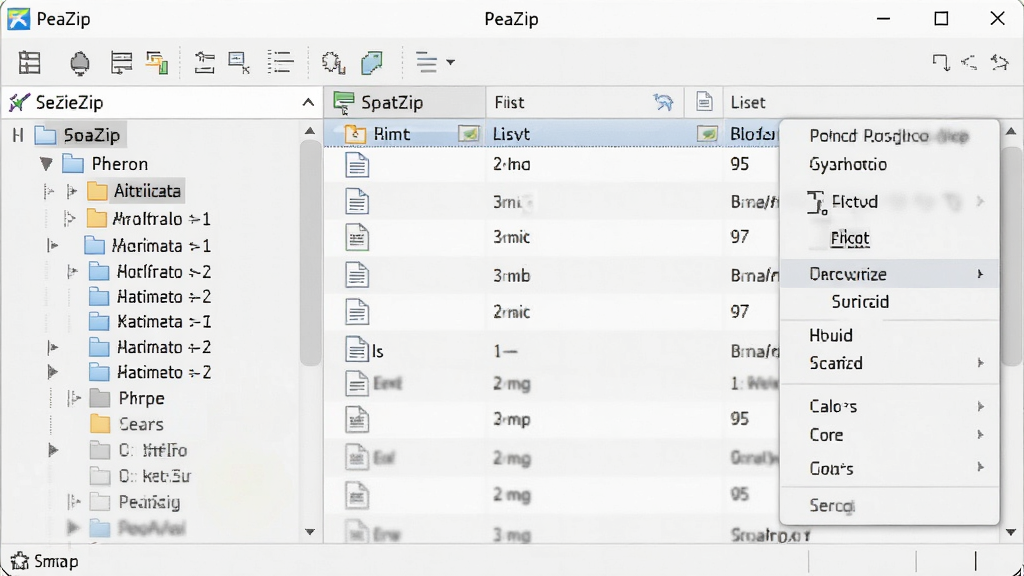The height and width of the screenshot is (576, 1024).
Task: Click the file icon in the 3-mp row
Action: (357, 419)
